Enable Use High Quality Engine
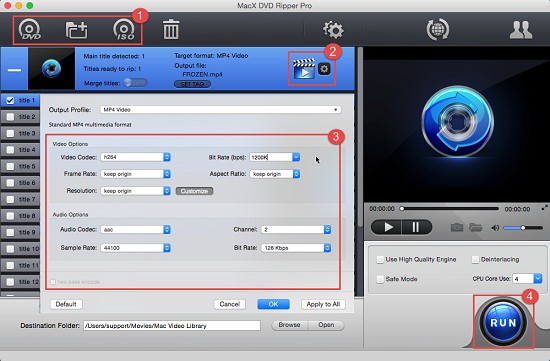Image resolution: width=550 pixels, height=361 pixels. (380, 260)
